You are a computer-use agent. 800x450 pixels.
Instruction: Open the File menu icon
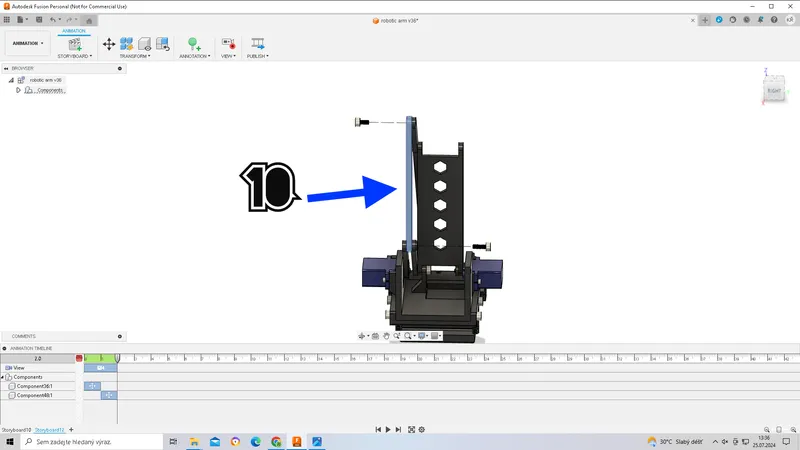coord(21,20)
